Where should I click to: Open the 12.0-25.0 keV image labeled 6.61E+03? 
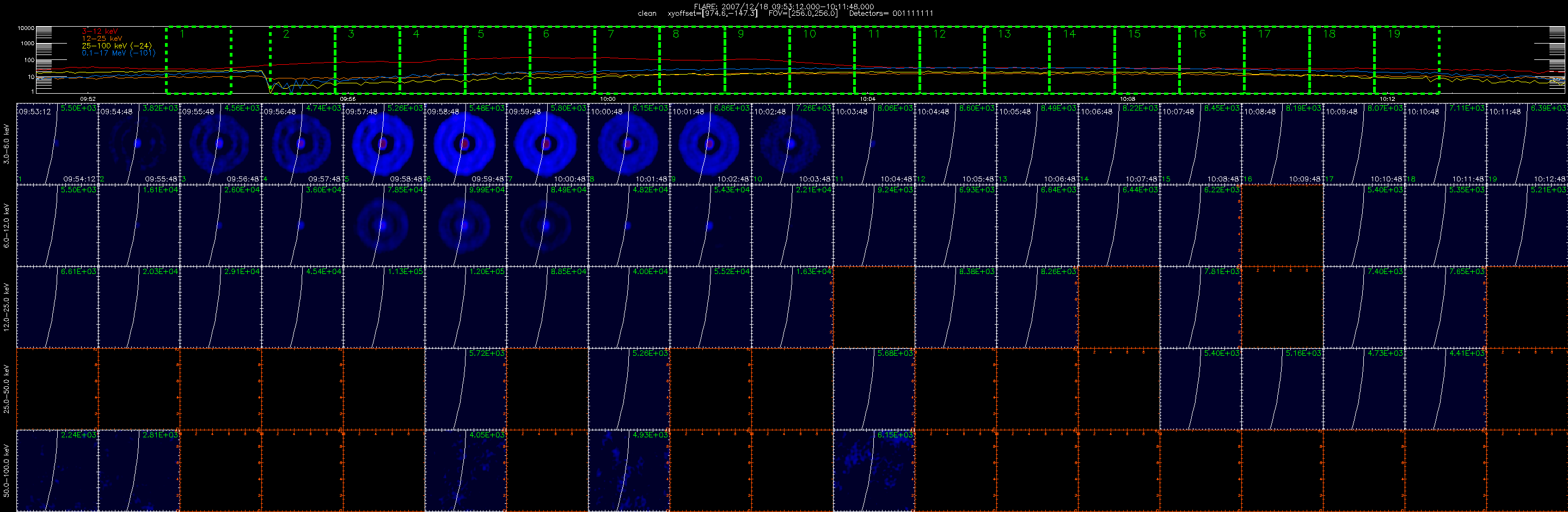click(57, 307)
